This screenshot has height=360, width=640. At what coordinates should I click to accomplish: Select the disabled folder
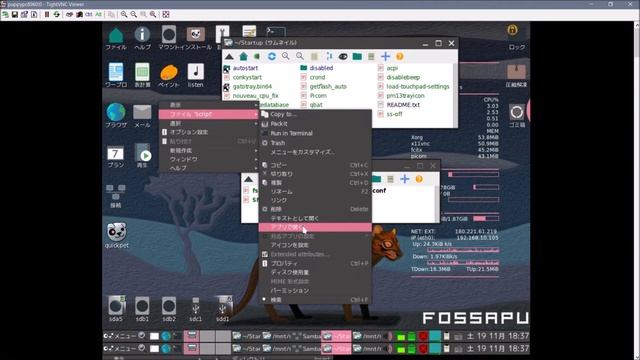pyautogui.click(x=317, y=68)
